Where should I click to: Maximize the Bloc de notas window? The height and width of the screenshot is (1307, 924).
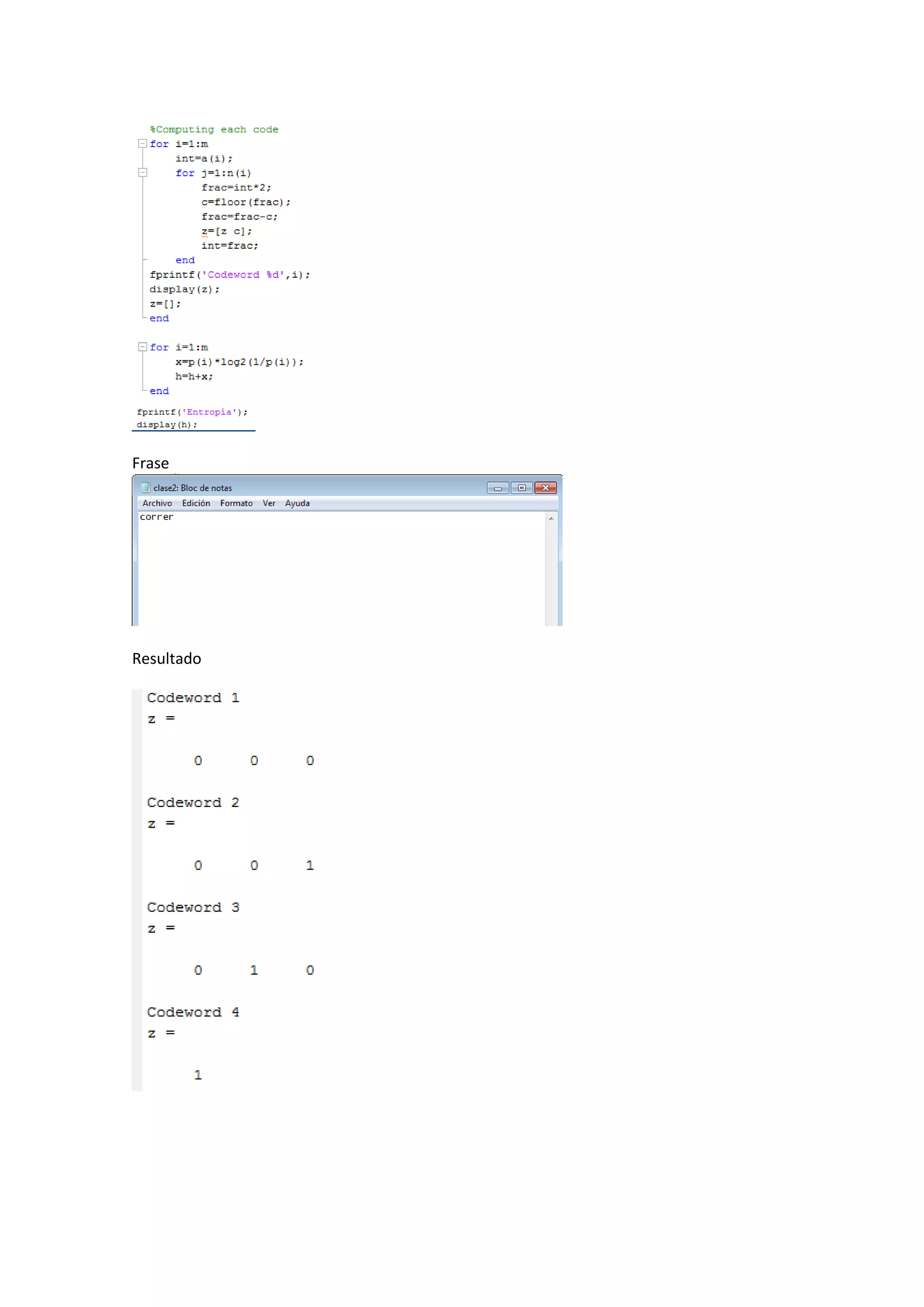522,488
